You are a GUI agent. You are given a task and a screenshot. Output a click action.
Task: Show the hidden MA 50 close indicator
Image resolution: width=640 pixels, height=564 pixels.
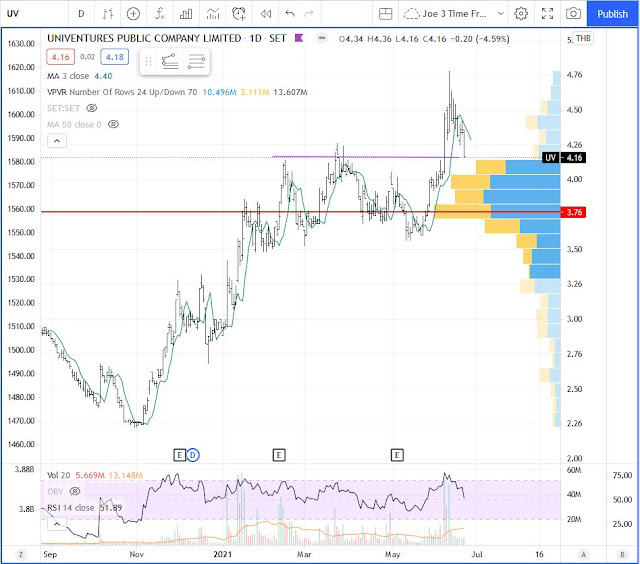tap(113, 124)
